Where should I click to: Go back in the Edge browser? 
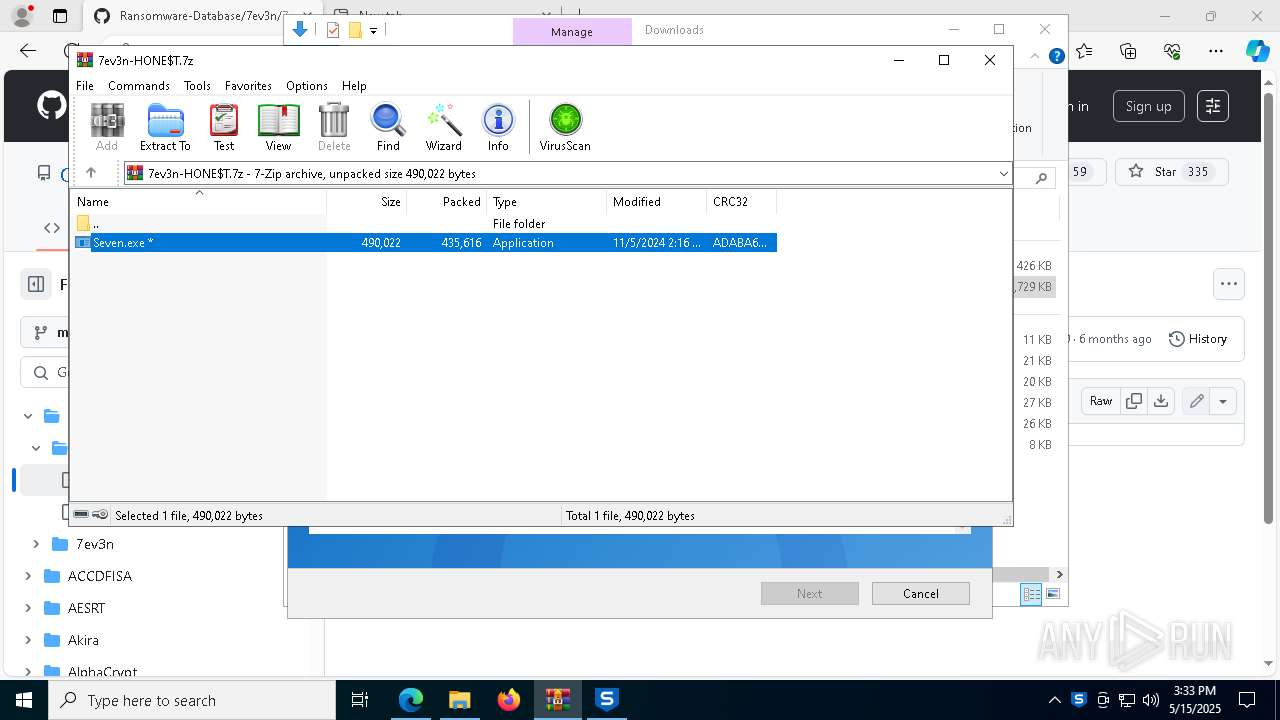coord(28,51)
